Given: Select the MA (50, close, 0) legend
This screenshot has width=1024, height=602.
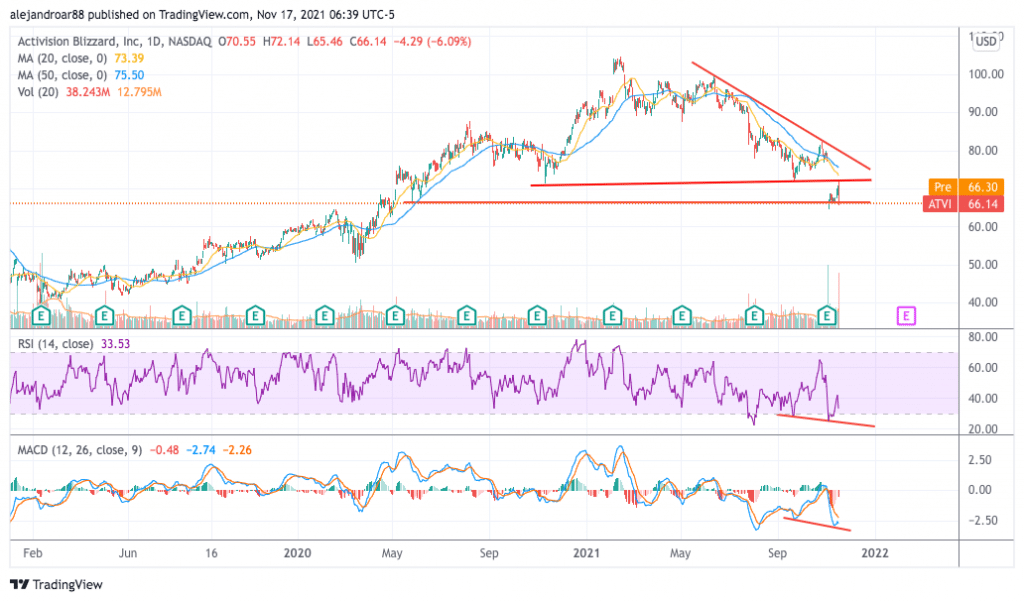Looking at the screenshot, I should click(x=62, y=75).
